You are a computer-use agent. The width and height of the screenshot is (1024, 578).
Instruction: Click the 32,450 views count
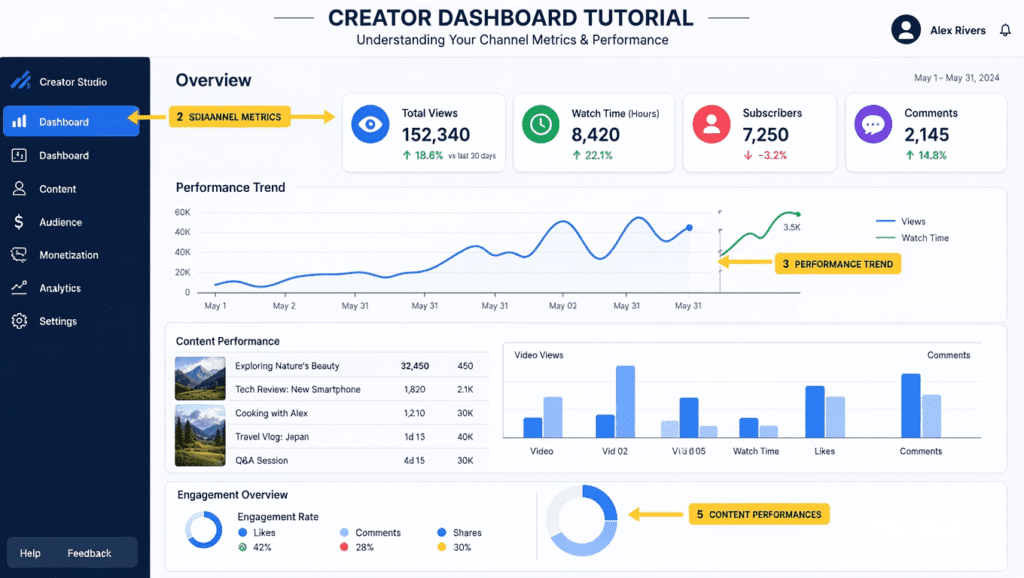pyautogui.click(x=415, y=366)
